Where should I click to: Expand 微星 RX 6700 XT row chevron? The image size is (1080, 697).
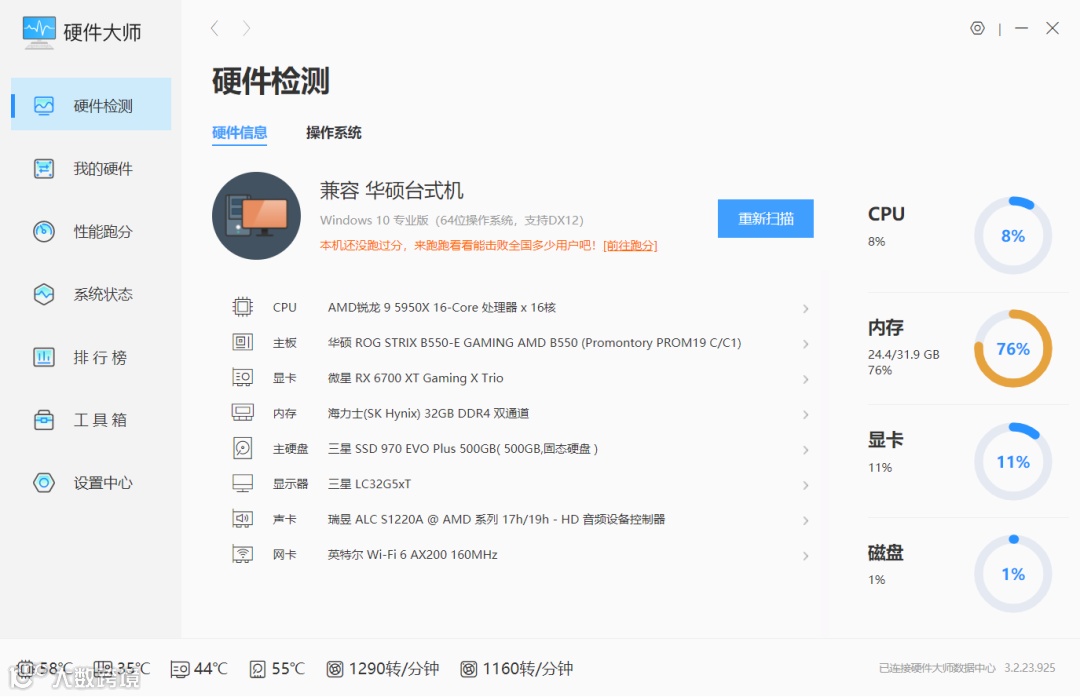coord(805,379)
